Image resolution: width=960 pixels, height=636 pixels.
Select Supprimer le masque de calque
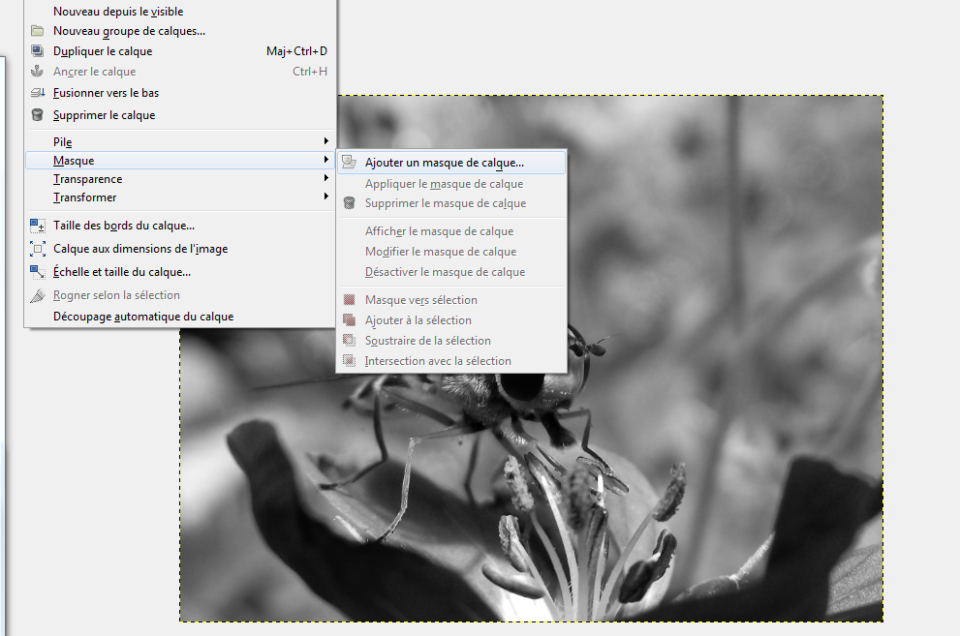[451, 203]
